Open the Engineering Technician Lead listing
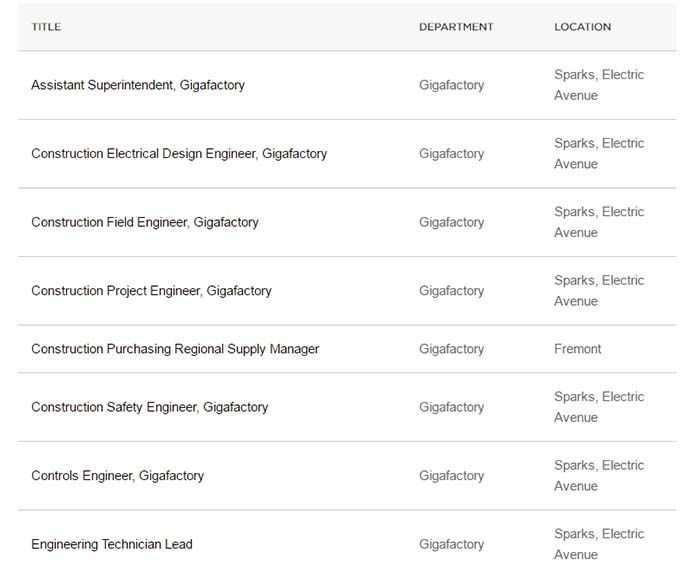 [x=112, y=544]
